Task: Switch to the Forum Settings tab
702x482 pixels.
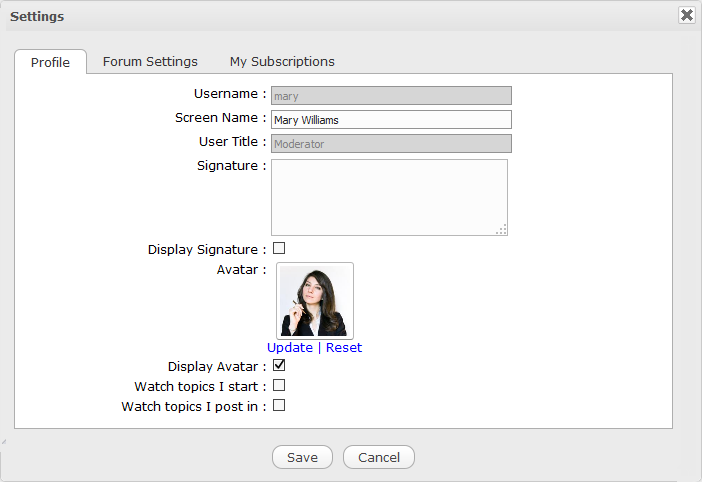Action: (150, 61)
